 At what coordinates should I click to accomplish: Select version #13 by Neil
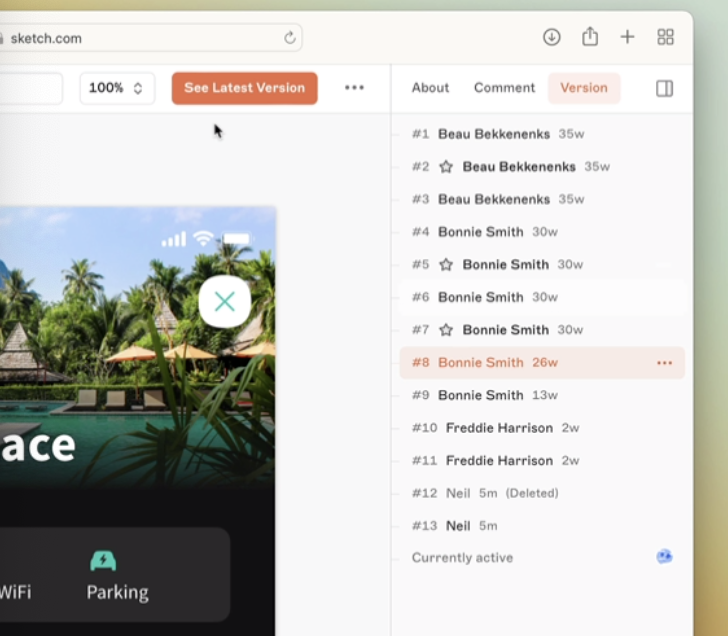tap(457, 526)
